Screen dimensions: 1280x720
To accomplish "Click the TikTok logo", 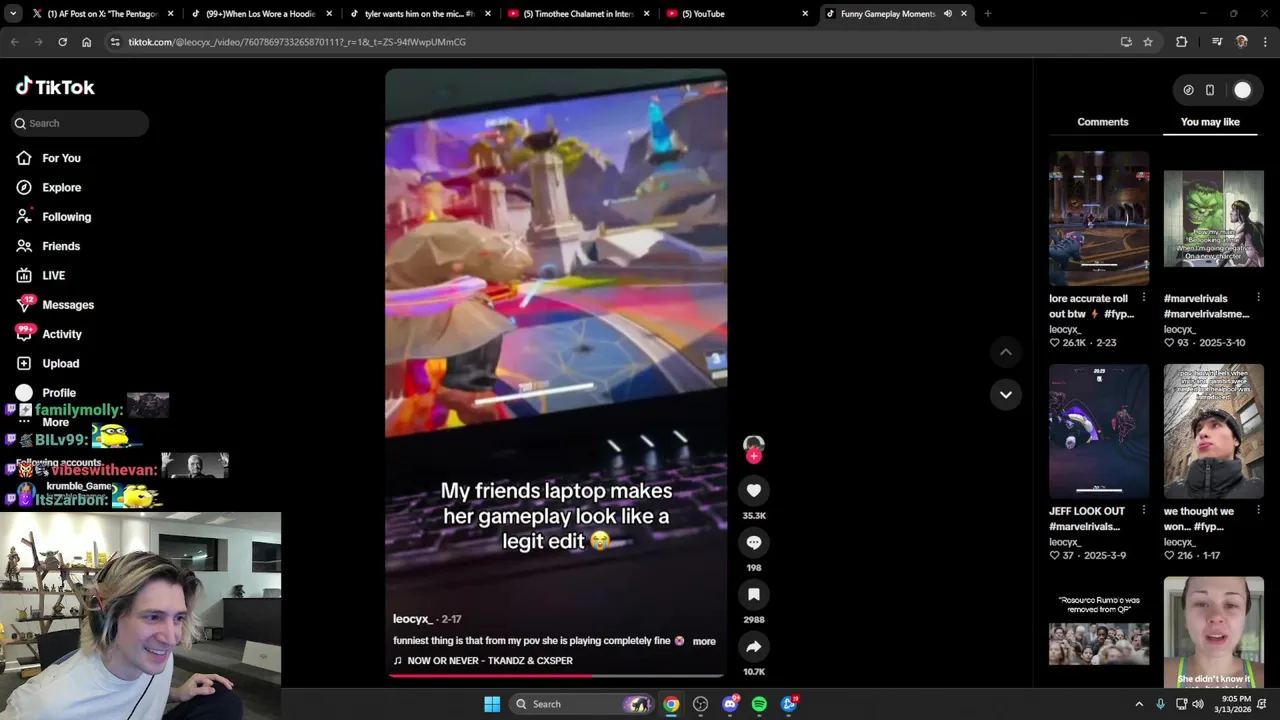I will tap(55, 87).
